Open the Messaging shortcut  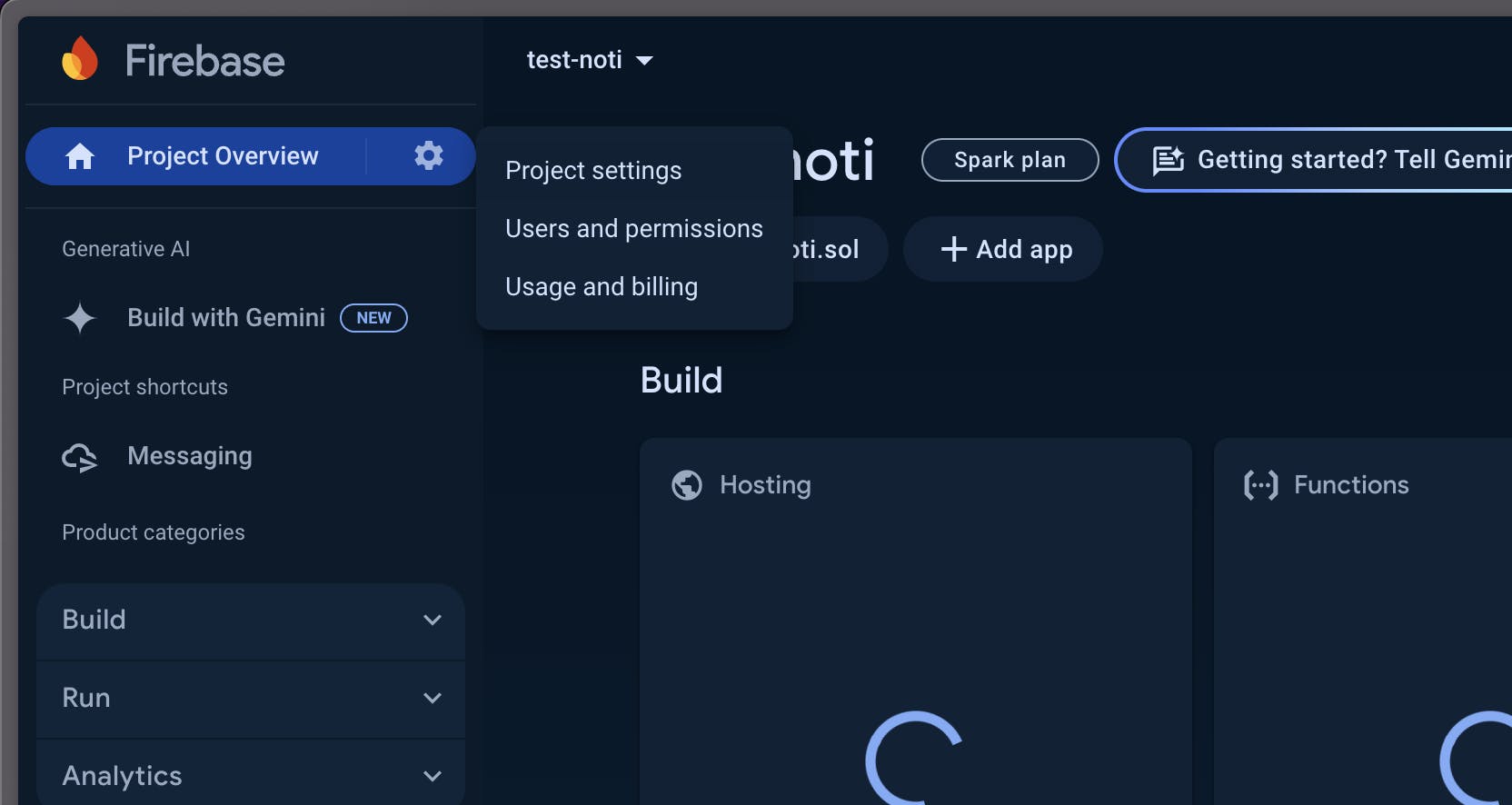(190, 456)
